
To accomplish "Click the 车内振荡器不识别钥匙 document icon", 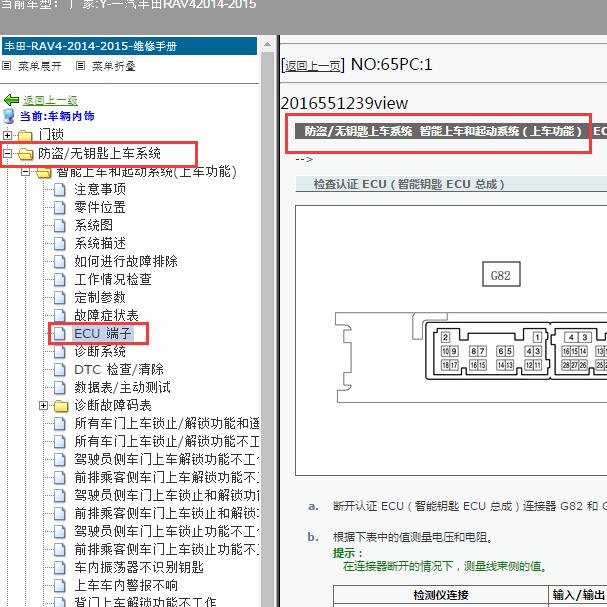I will point(59,568).
